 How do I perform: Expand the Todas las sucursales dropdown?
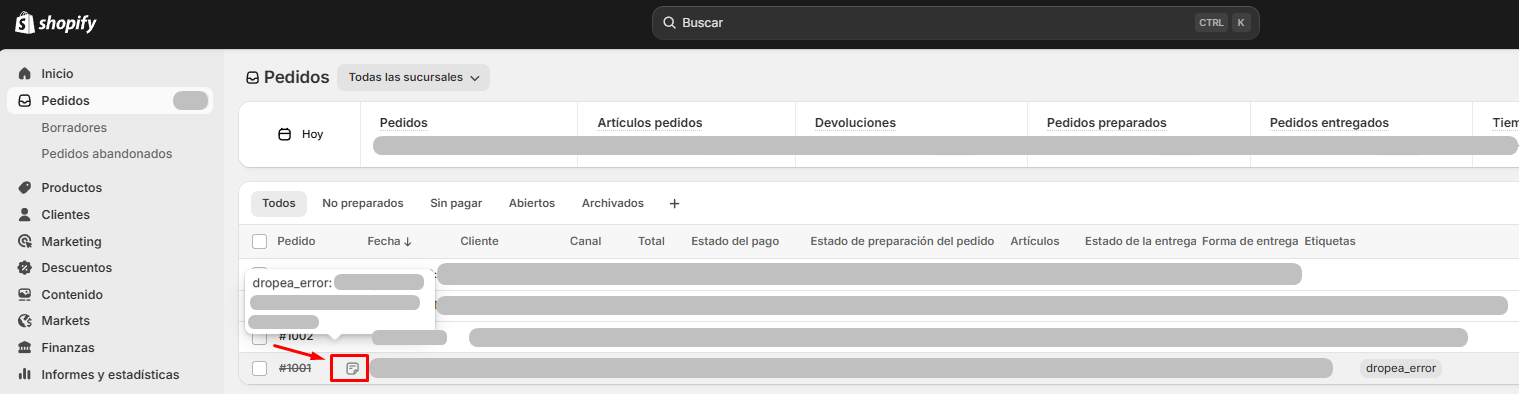tap(413, 77)
